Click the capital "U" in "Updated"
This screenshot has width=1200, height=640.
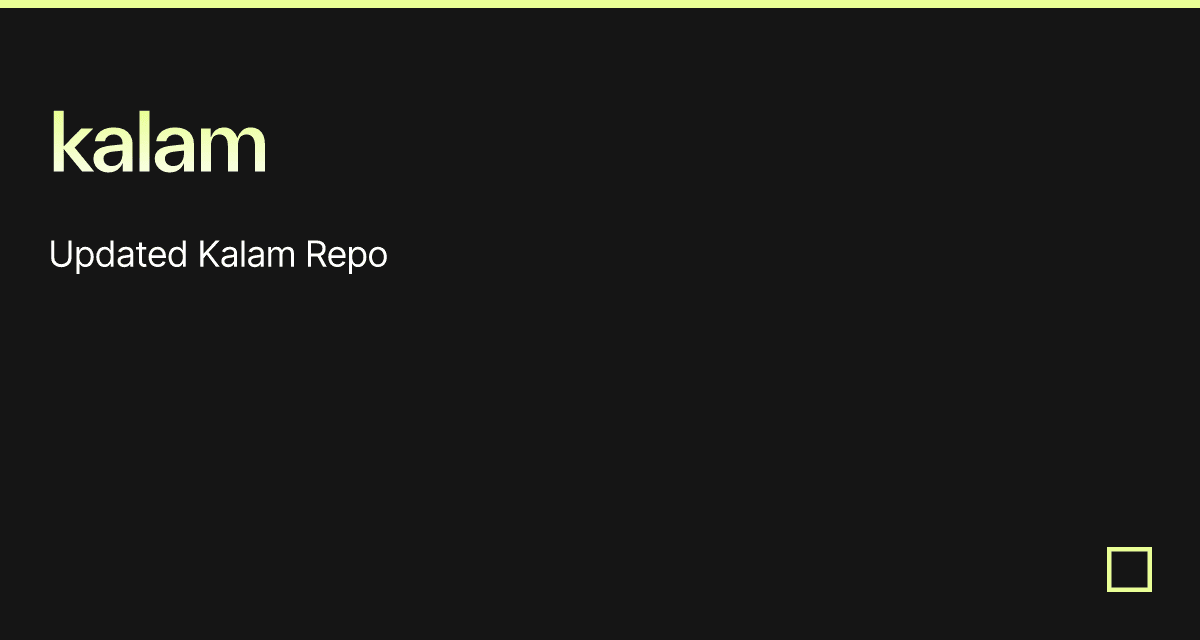point(60,256)
